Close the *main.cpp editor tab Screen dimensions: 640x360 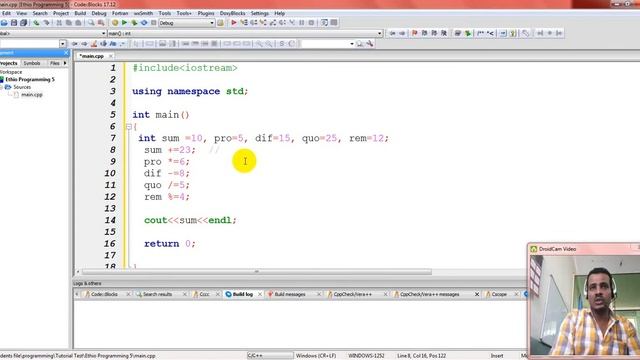click(x=111, y=56)
